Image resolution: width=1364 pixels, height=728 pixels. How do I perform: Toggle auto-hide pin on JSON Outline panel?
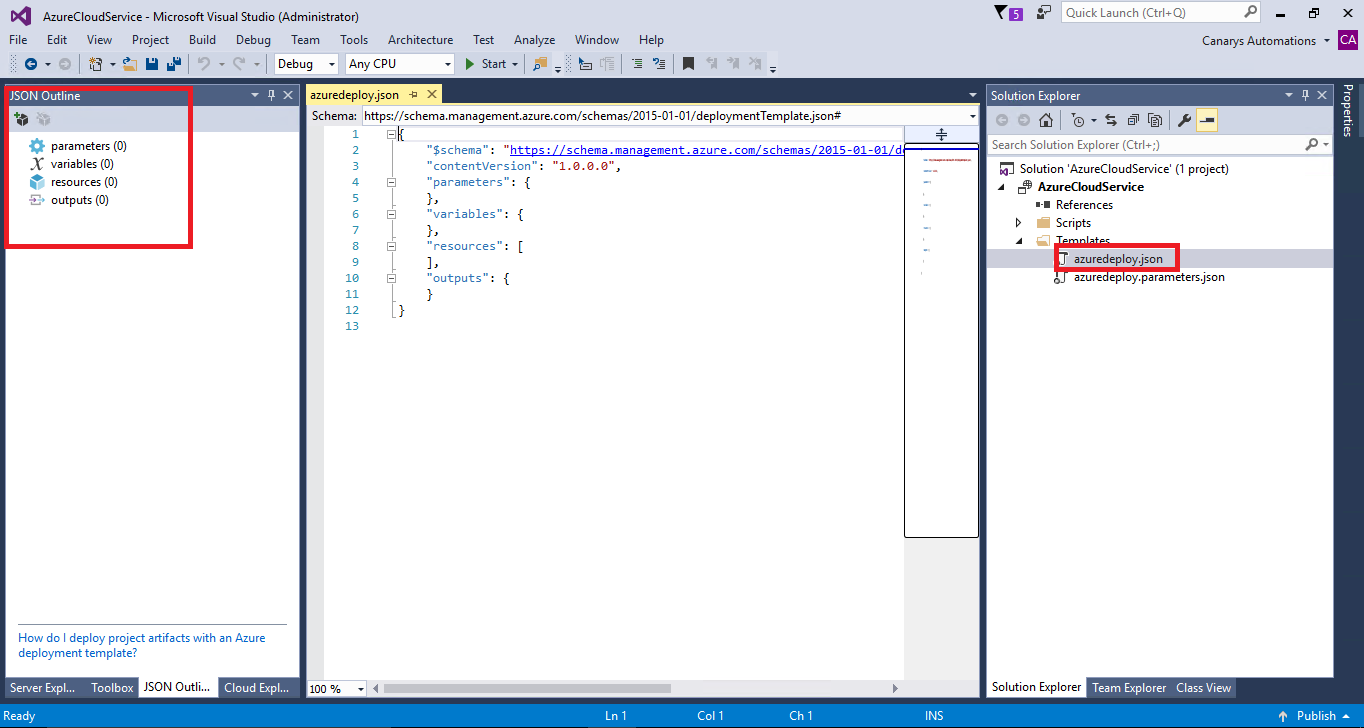coord(271,95)
